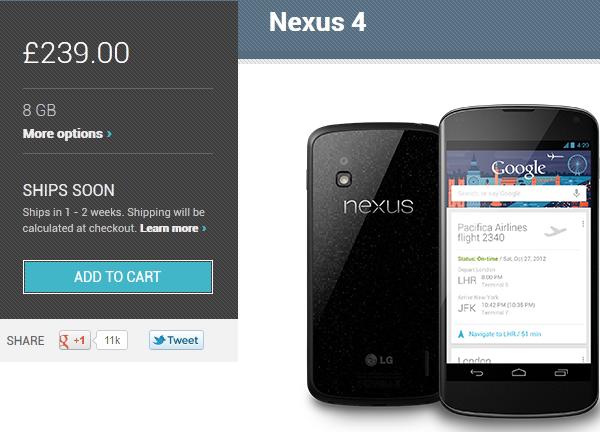600x432 pixels.
Task: Click the arrow next to Learn more
Action: (x=204, y=228)
